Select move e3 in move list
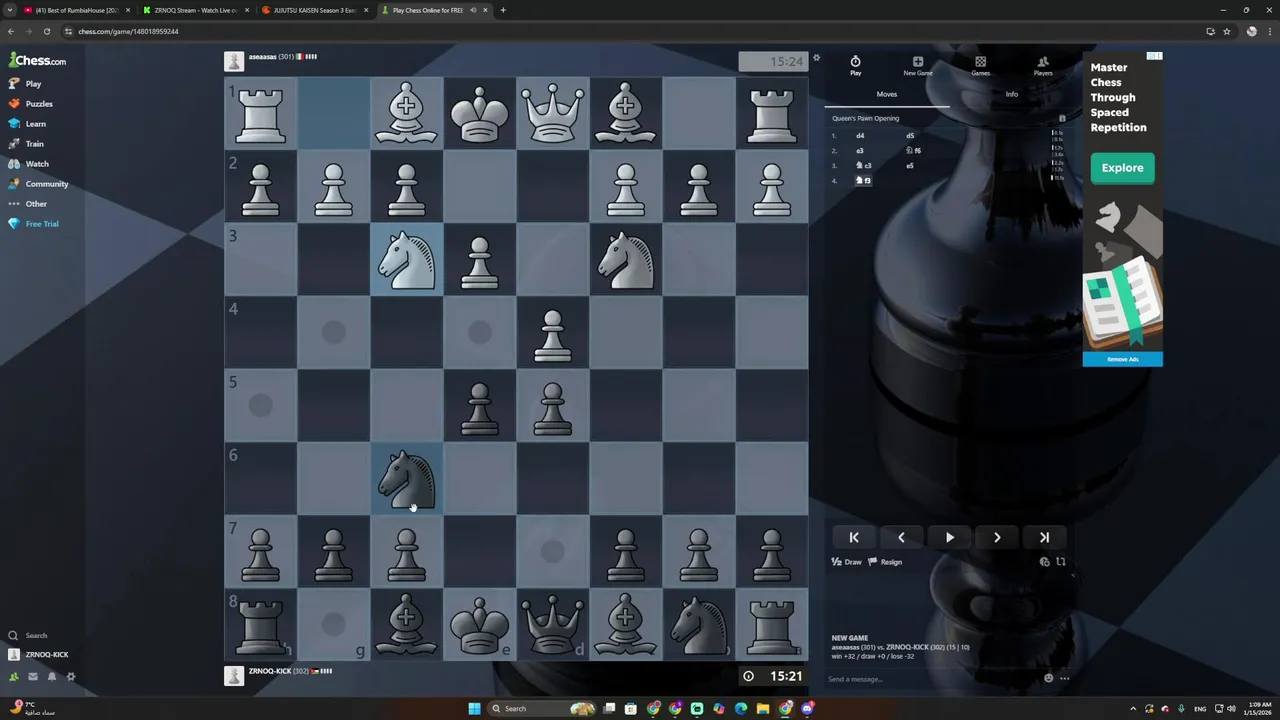This screenshot has width=1280, height=720. pos(860,150)
